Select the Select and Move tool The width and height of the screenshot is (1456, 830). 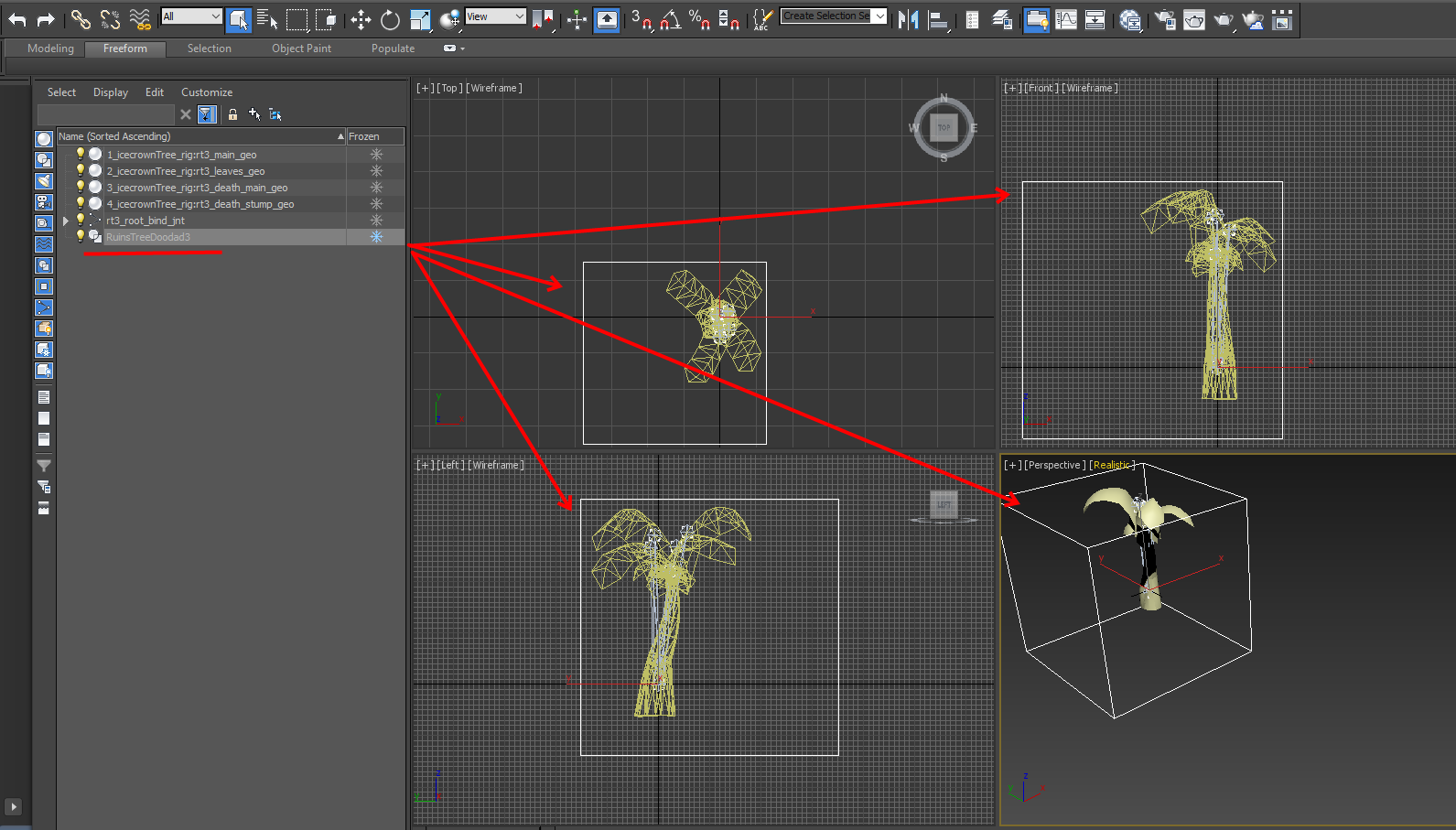[x=361, y=19]
